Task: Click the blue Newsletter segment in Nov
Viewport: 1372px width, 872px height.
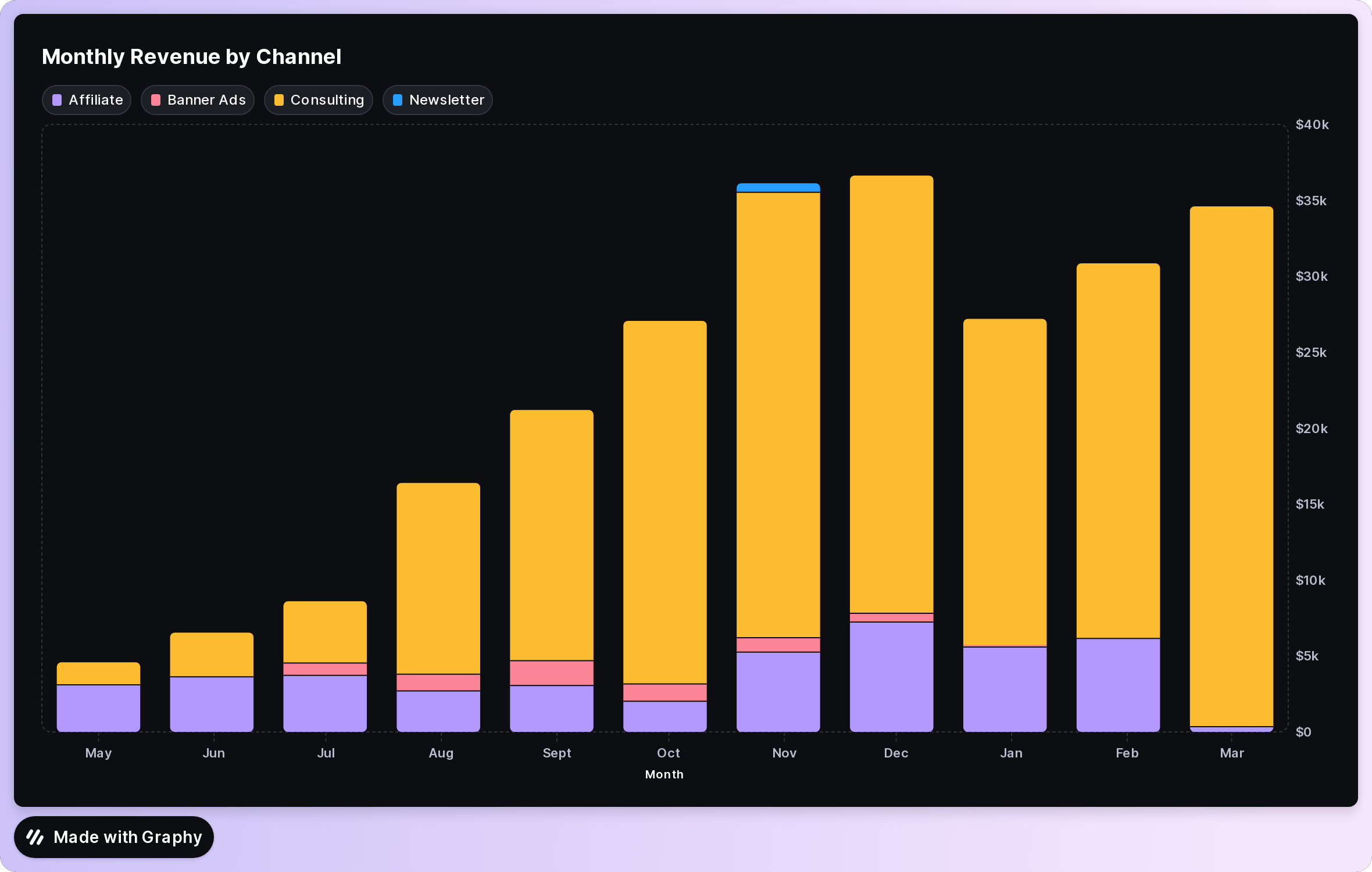Action: tap(778, 188)
